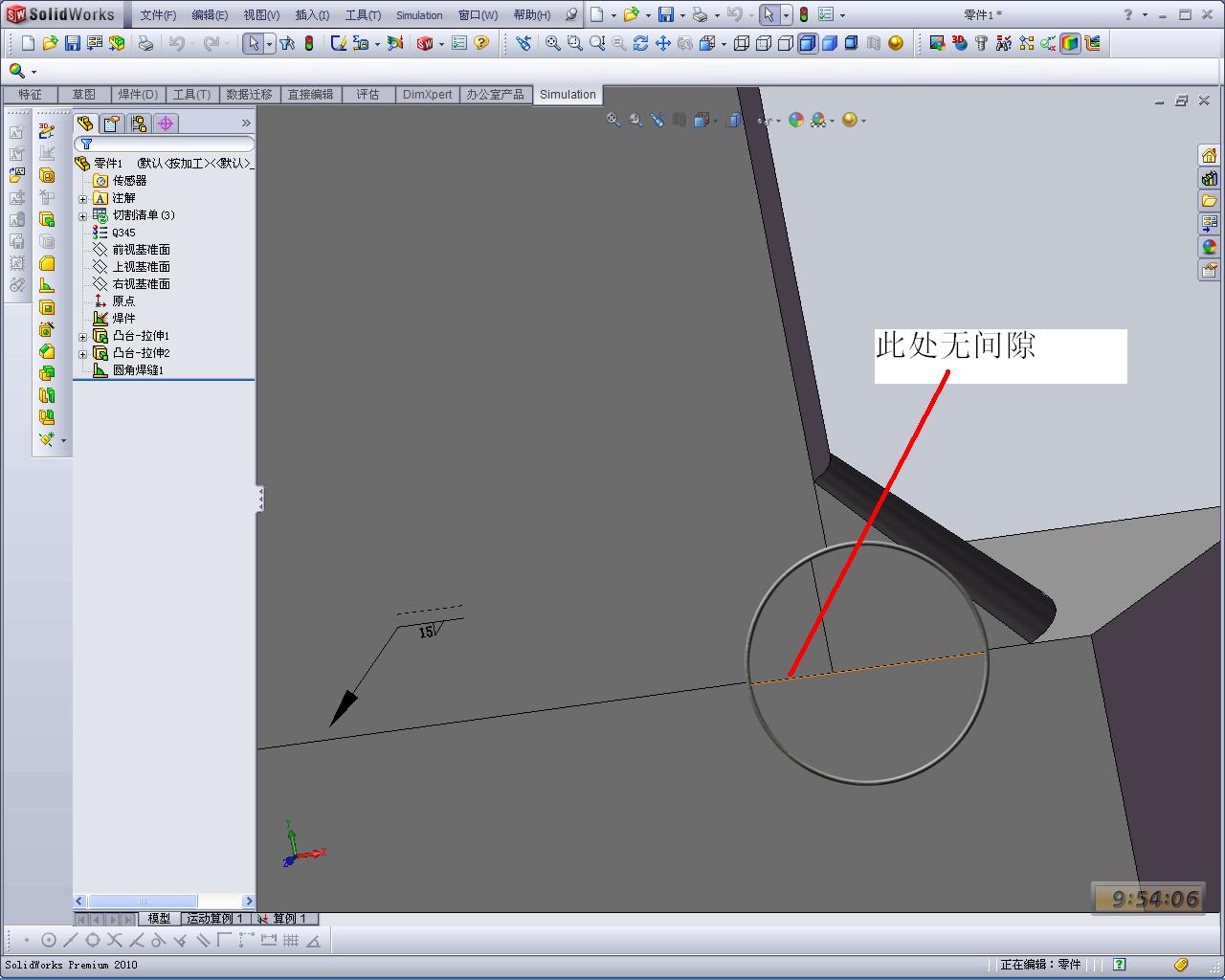This screenshot has height=980, width=1225.
Task: Open the ConfigurationManager tab
Action: [139, 123]
